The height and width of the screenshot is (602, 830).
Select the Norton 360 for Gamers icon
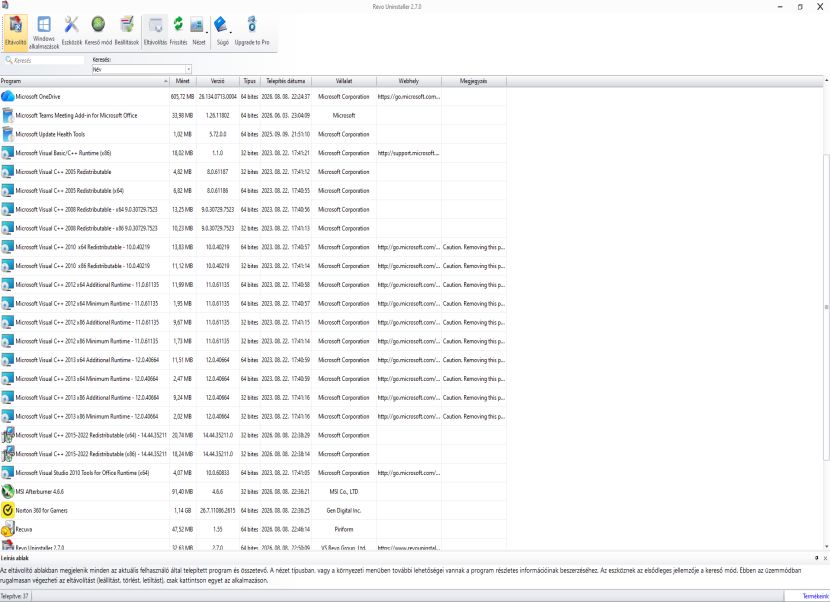pyautogui.click(x=7, y=510)
